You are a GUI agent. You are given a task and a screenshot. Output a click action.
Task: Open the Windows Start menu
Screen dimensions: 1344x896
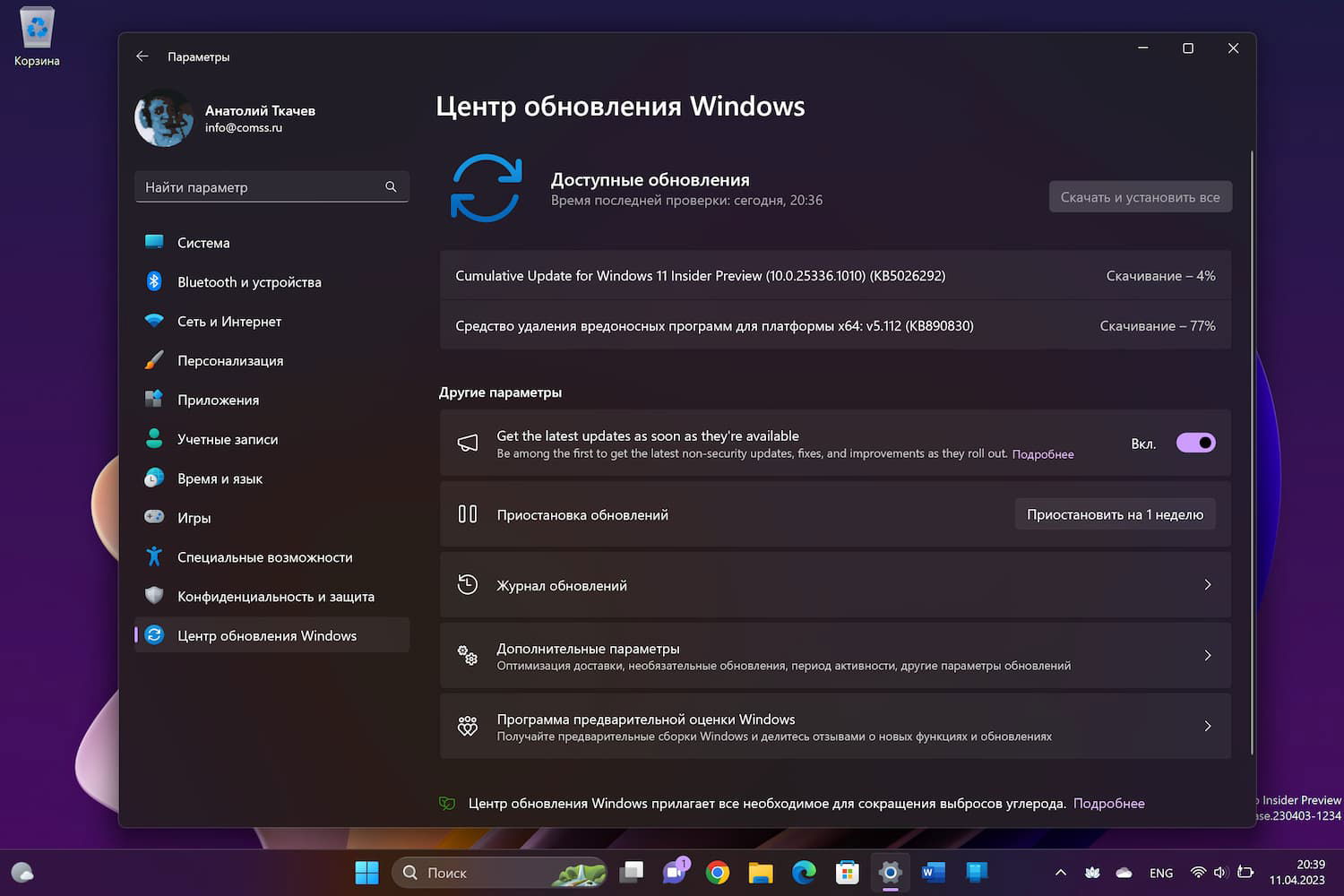(x=367, y=873)
